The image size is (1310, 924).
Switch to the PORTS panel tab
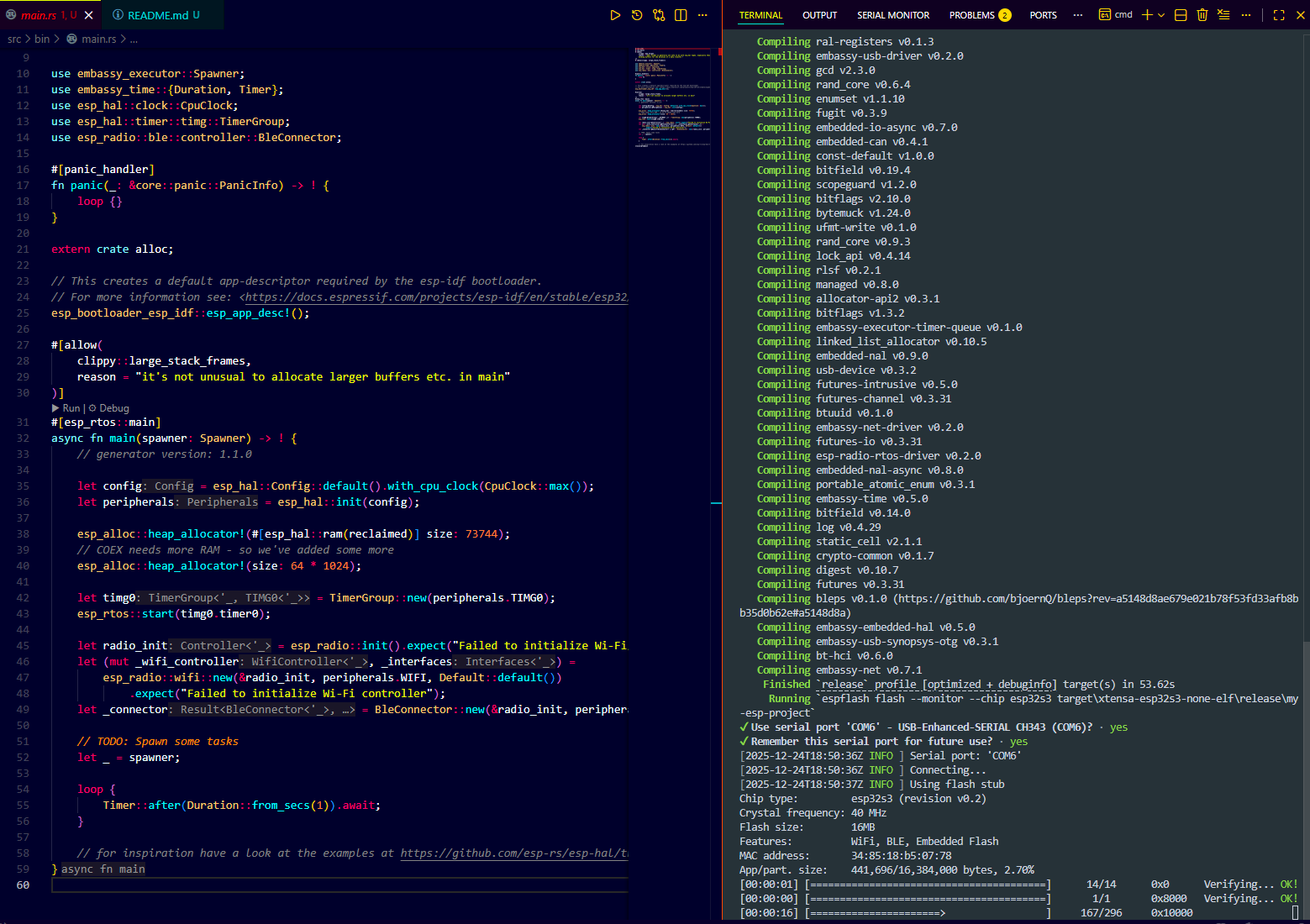1043,15
